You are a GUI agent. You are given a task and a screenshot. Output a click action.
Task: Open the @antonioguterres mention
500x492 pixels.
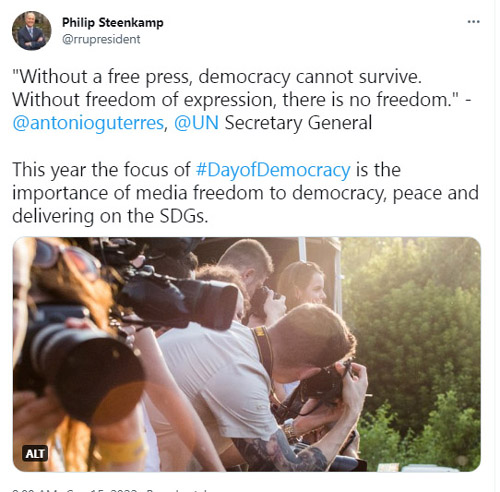[x=88, y=123]
